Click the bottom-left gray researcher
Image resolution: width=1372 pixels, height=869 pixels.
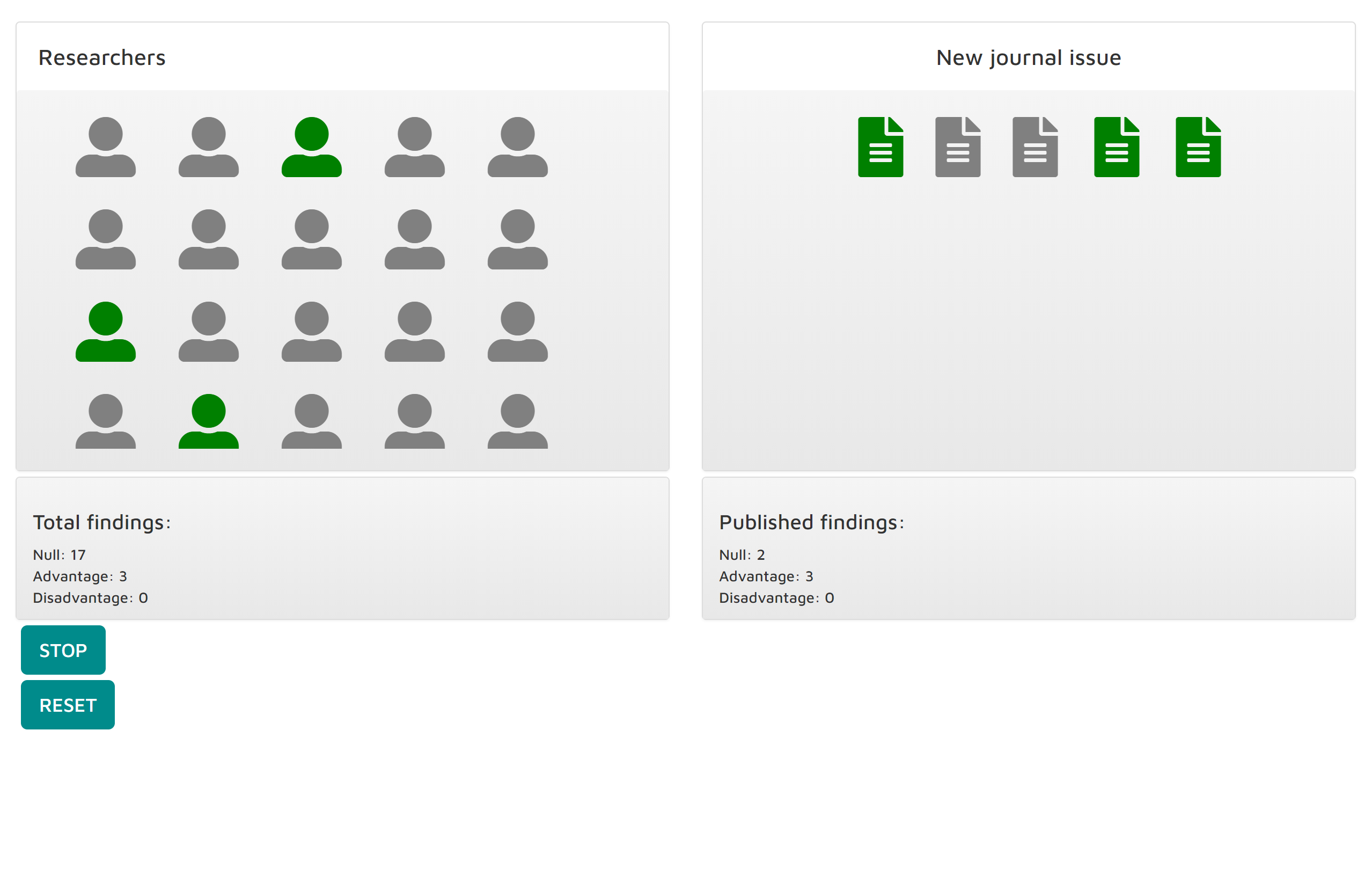click(x=105, y=421)
